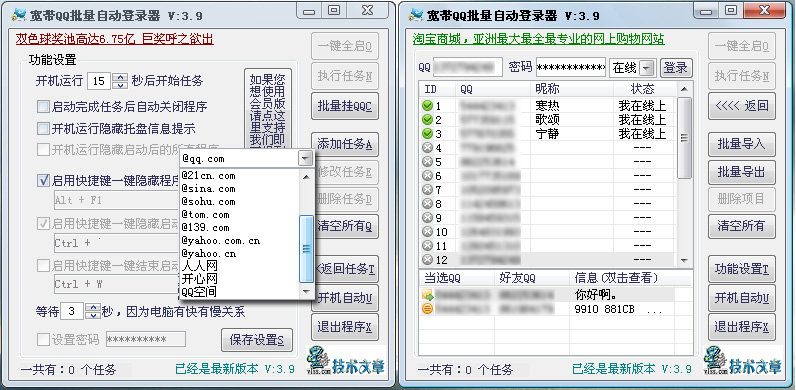Click 清空所有Q button in left window

click(346, 226)
